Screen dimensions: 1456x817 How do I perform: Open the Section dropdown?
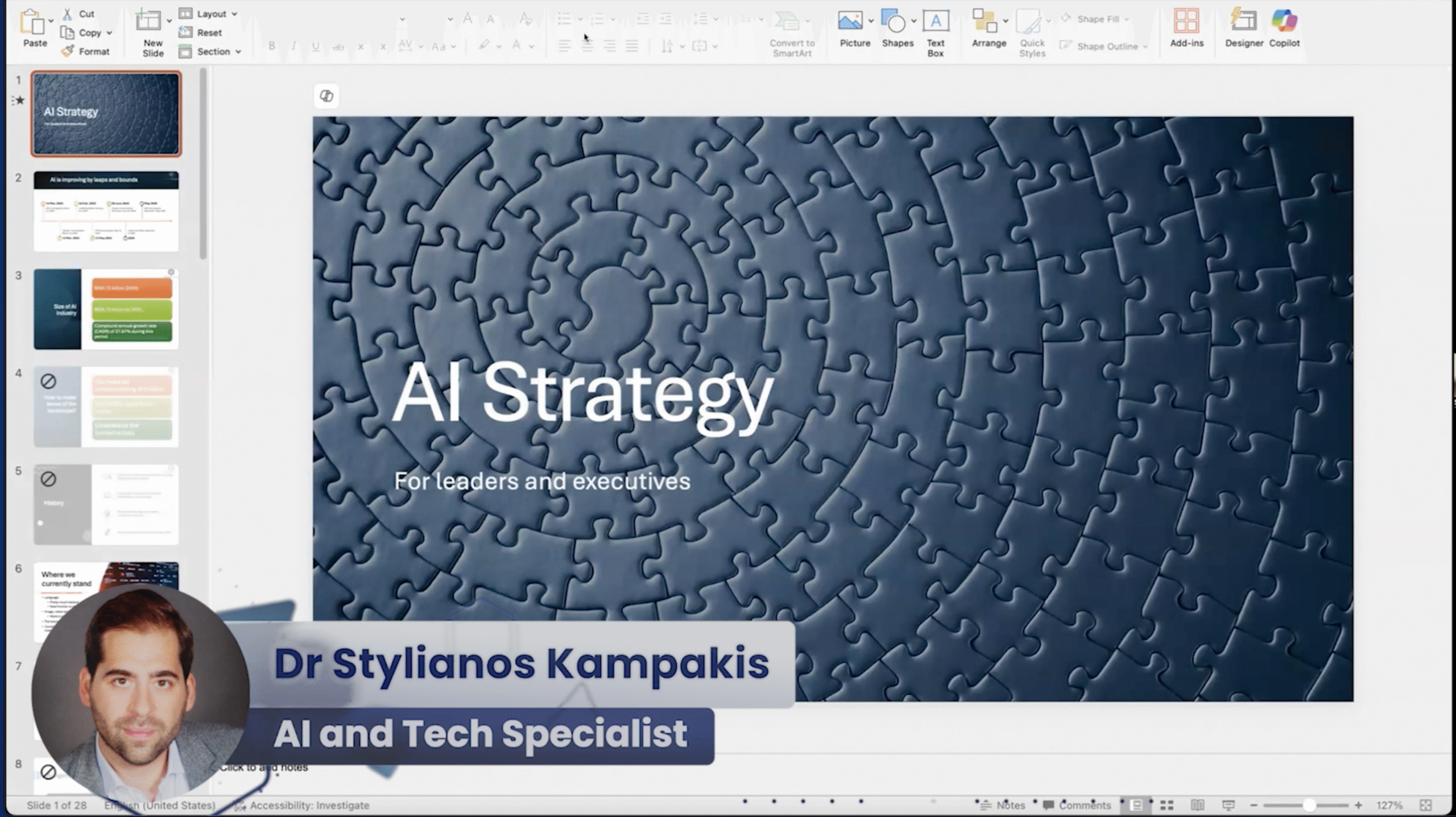point(210,51)
